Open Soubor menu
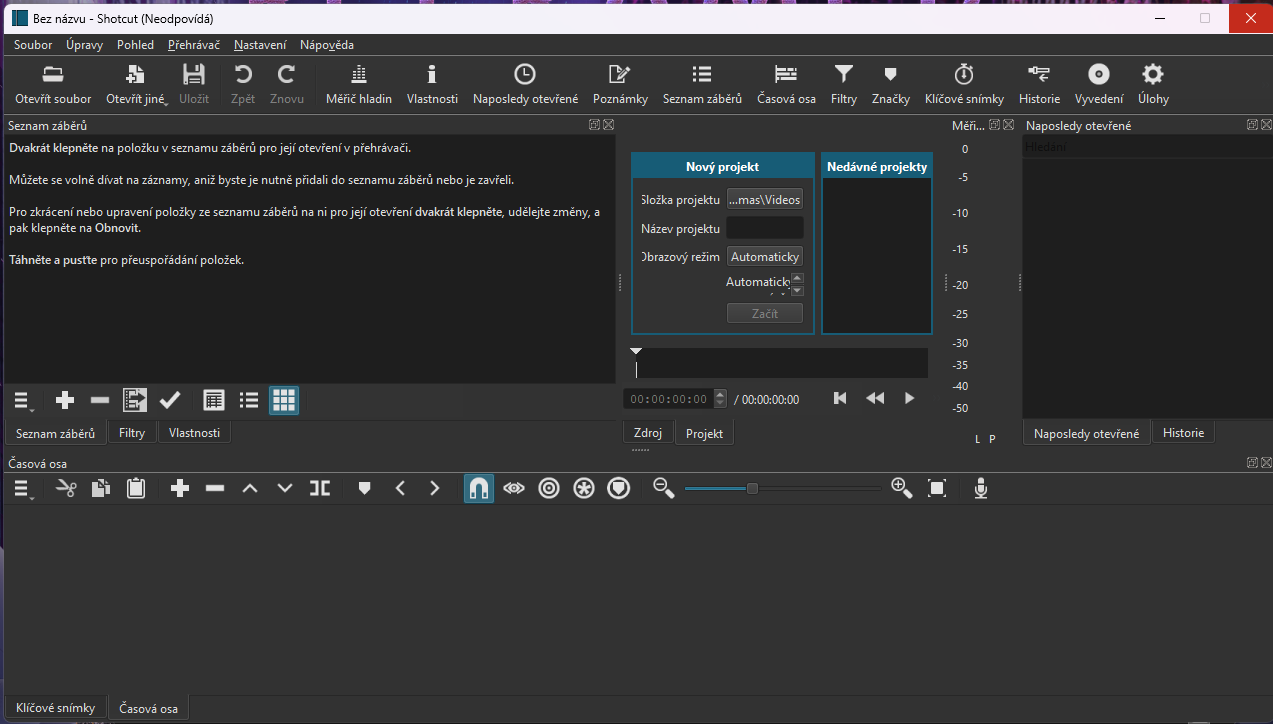 click(x=33, y=45)
